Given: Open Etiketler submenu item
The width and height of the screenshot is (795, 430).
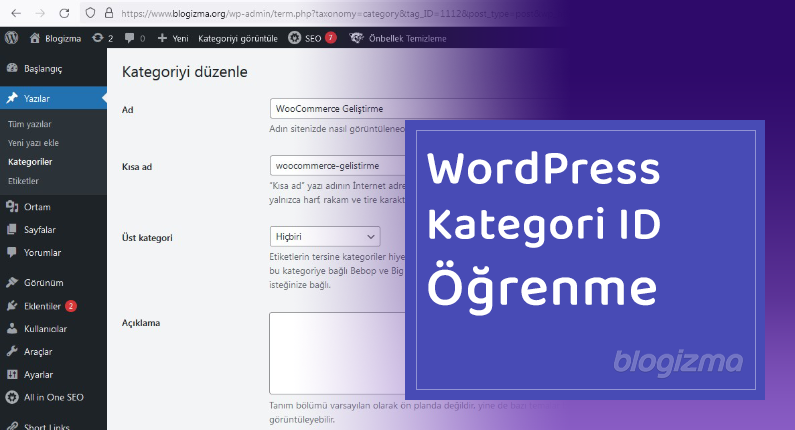Looking at the screenshot, I should point(23,181).
